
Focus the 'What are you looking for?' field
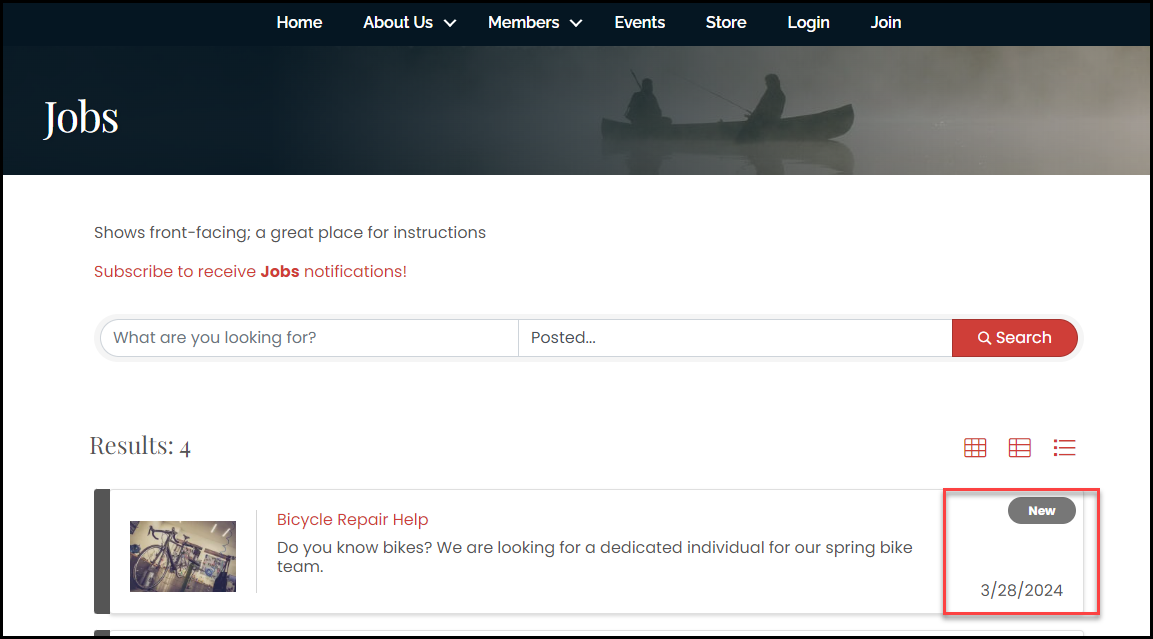[x=310, y=338]
